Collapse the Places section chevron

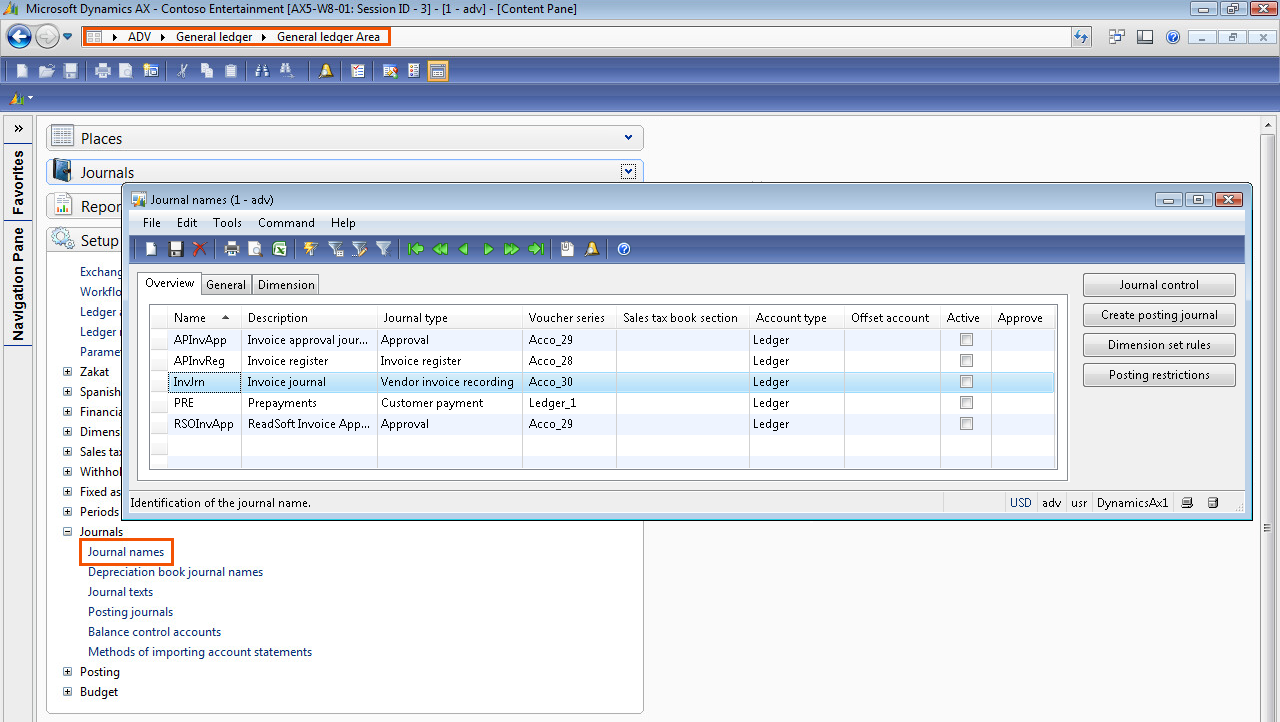[628, 138]
